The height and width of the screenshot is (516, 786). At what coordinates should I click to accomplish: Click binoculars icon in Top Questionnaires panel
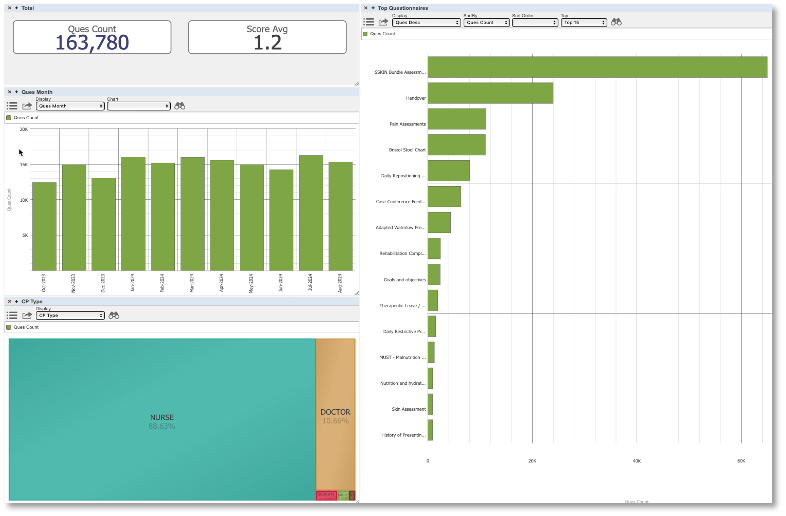pos(617,22)
